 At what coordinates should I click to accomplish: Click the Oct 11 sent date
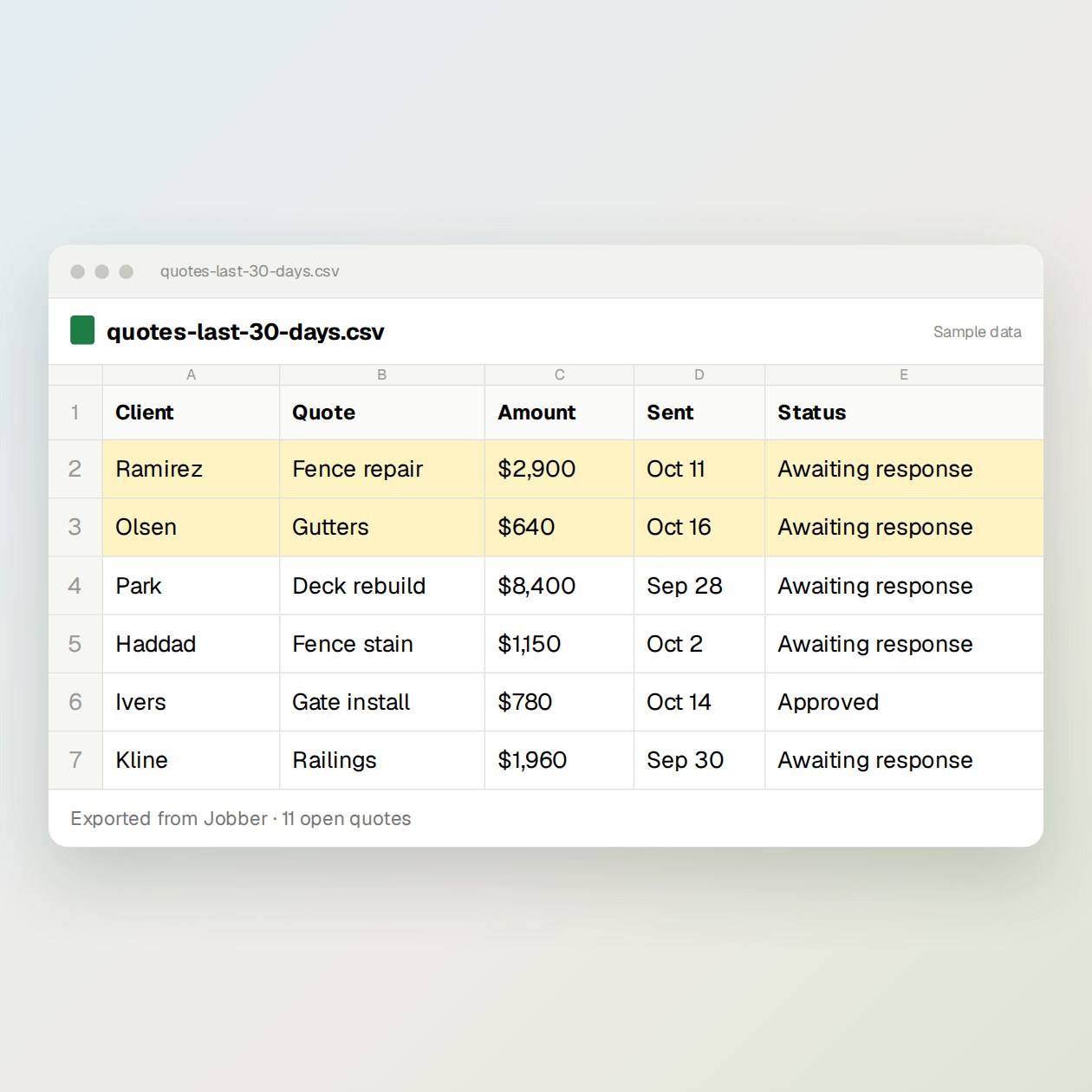pyautogui.click(x=699, y=469)
